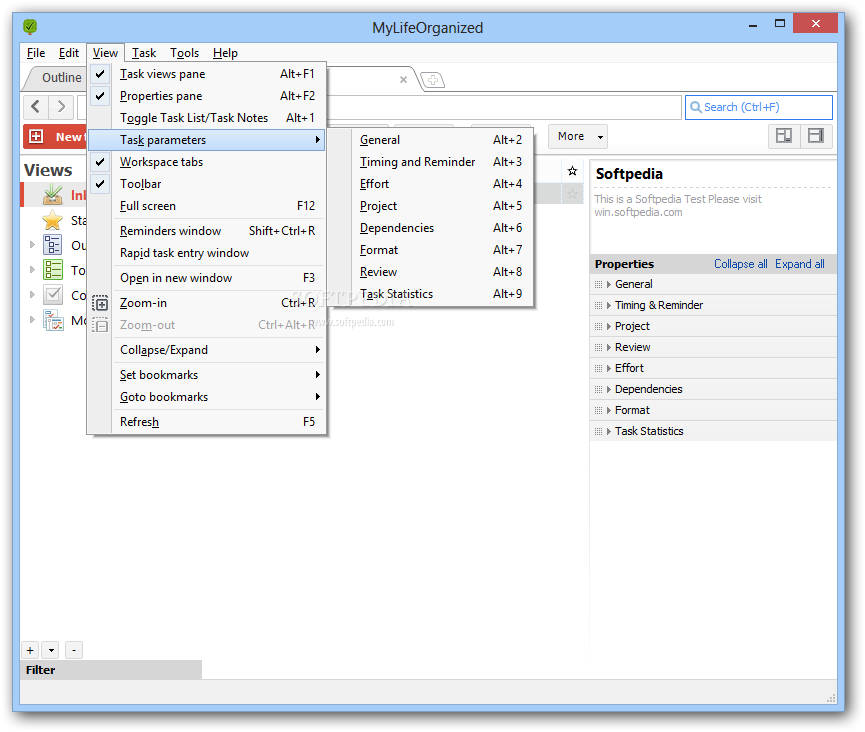The width and height of the screenshot is (865, 732).
Task: Select the Completed checkbox view icon
Action: [x=53, y=295]
